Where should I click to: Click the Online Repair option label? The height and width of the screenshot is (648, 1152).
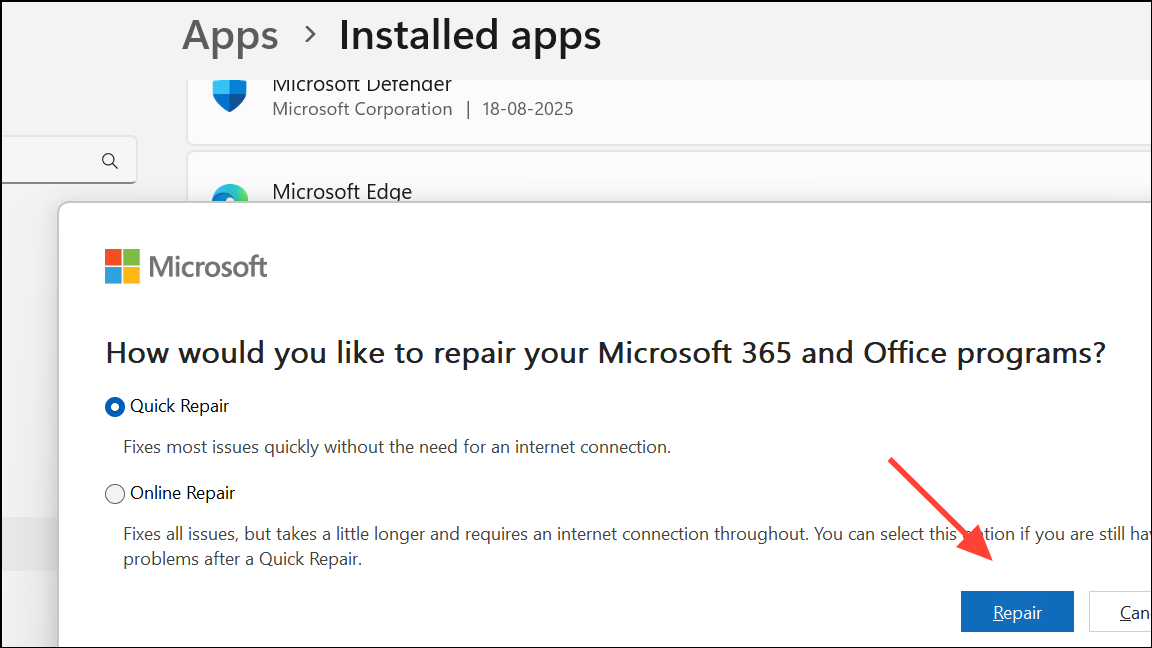tap(183, 493)
